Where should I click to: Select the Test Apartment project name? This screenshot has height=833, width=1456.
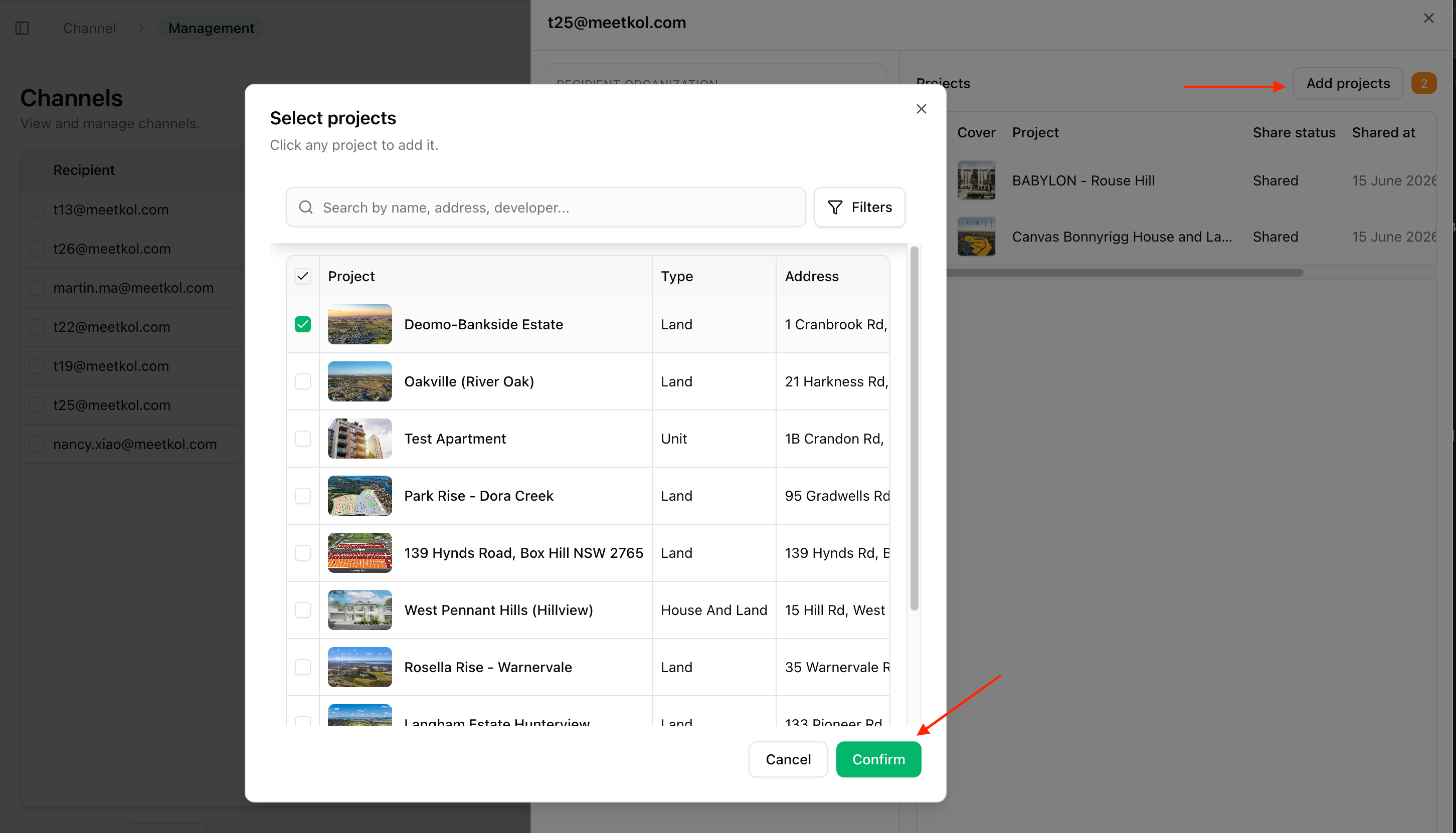455,439
